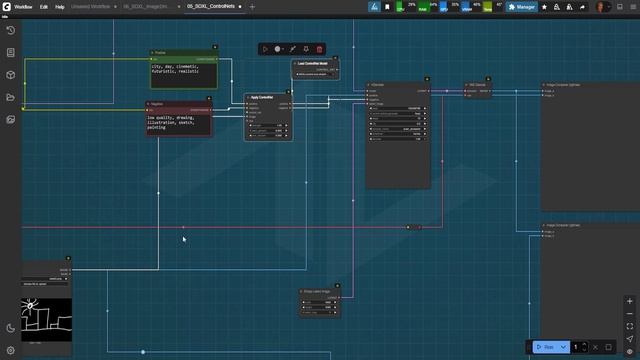Select the Apply ControlNet node title
640x360 pixels.
tap(262, 98)
